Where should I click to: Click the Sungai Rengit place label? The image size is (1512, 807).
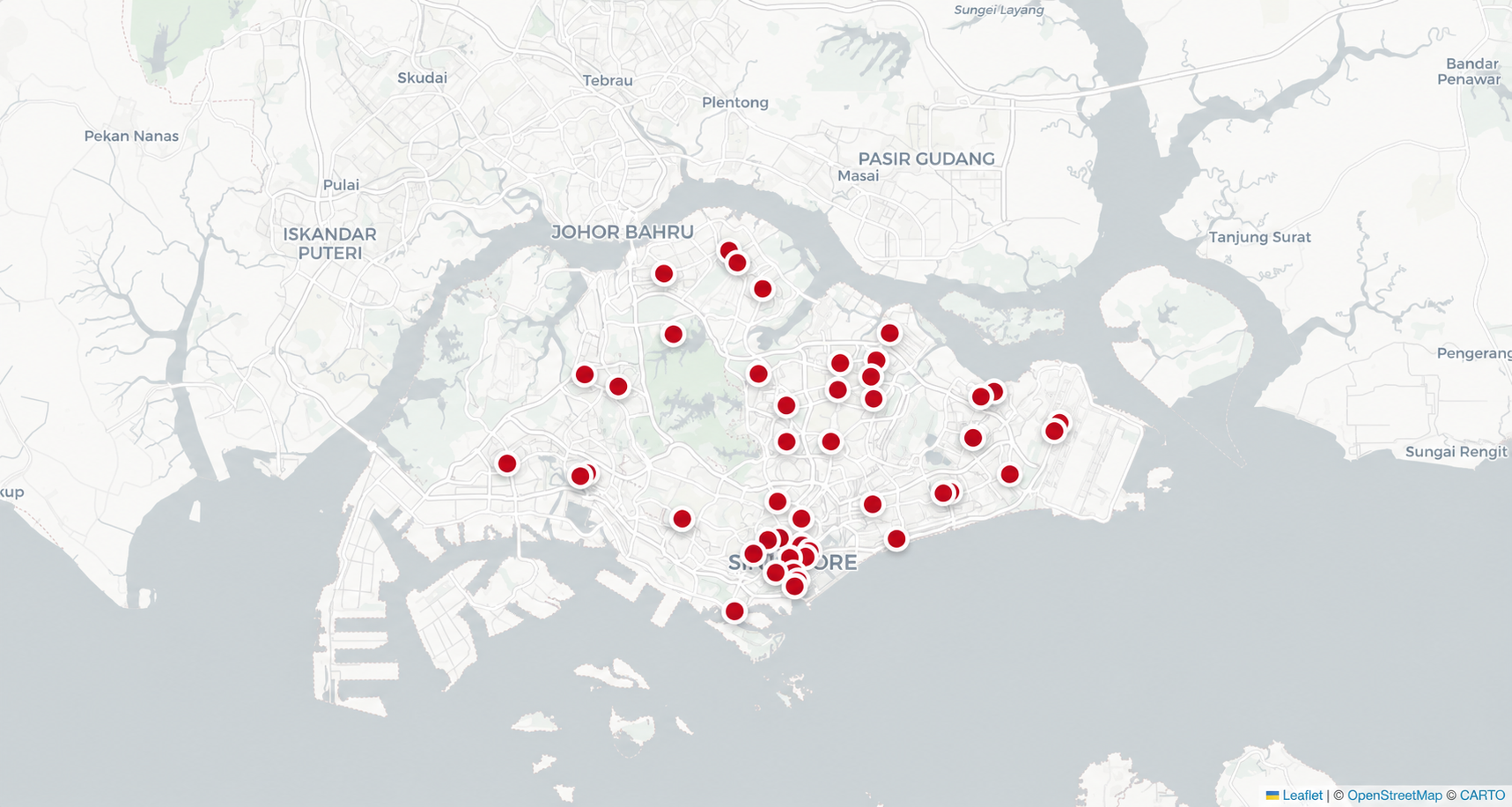click(1457, 452)
